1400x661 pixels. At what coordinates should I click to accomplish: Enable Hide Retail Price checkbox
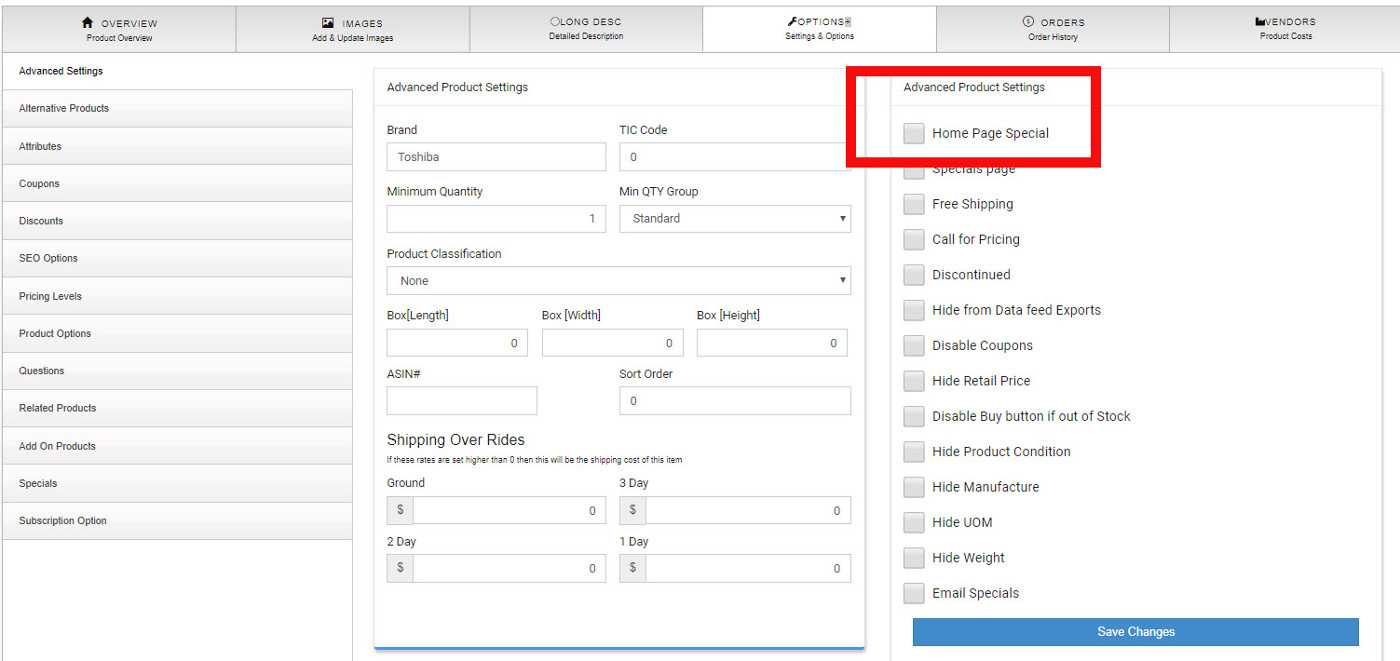914,381
